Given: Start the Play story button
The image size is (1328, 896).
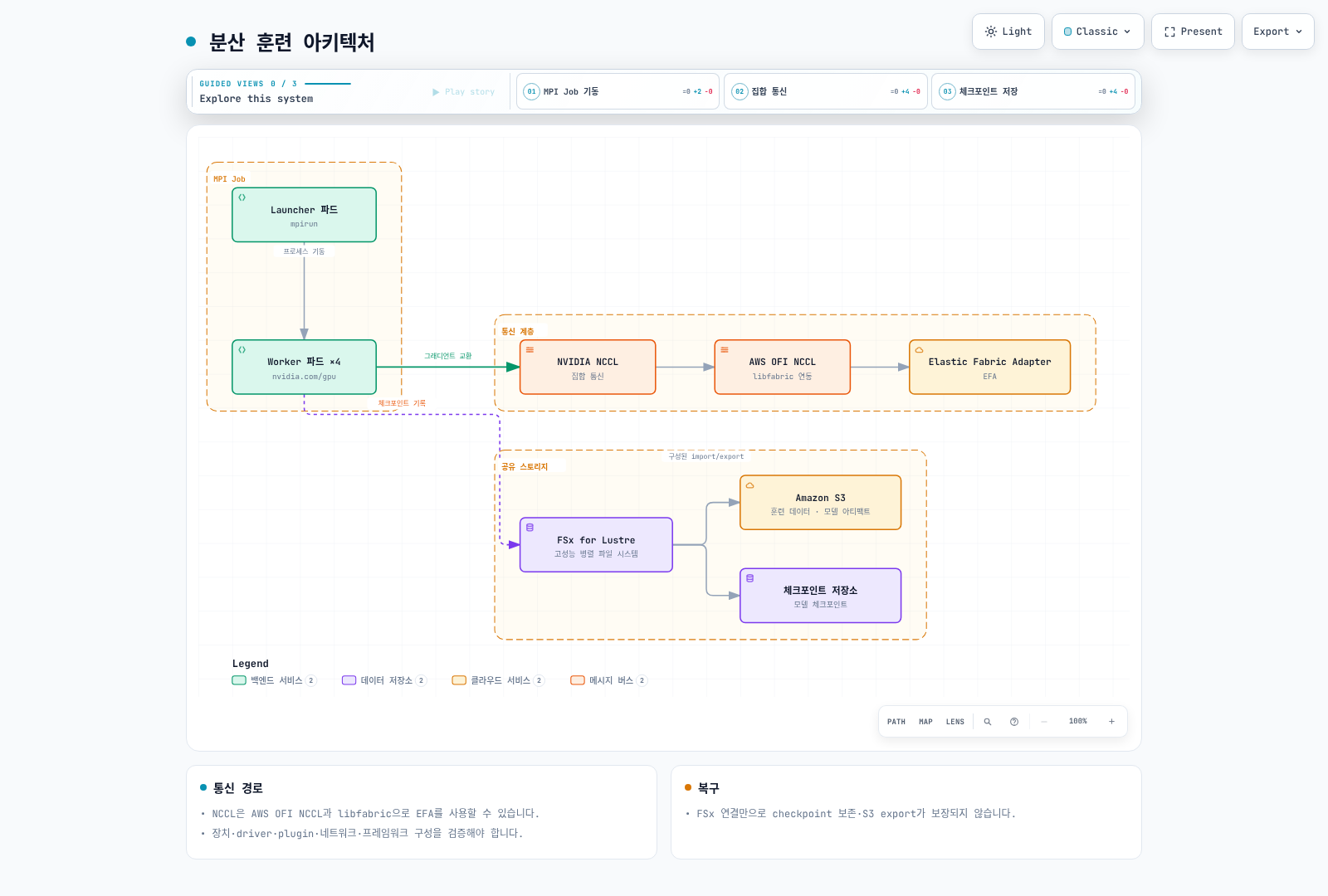Looking at the screenshot, I should click(x=463, y=92).
